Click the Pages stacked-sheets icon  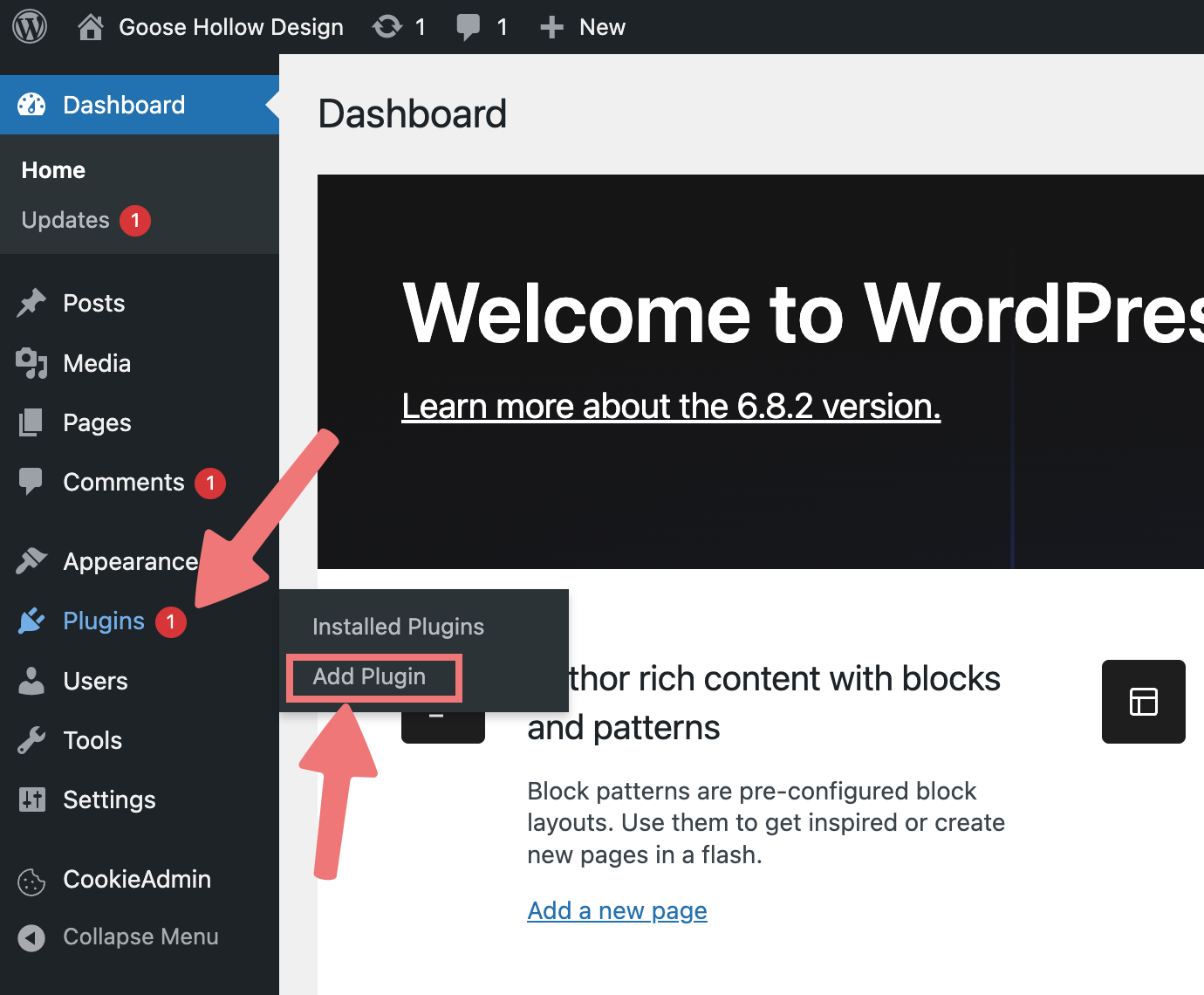click(x=31, y=422)
